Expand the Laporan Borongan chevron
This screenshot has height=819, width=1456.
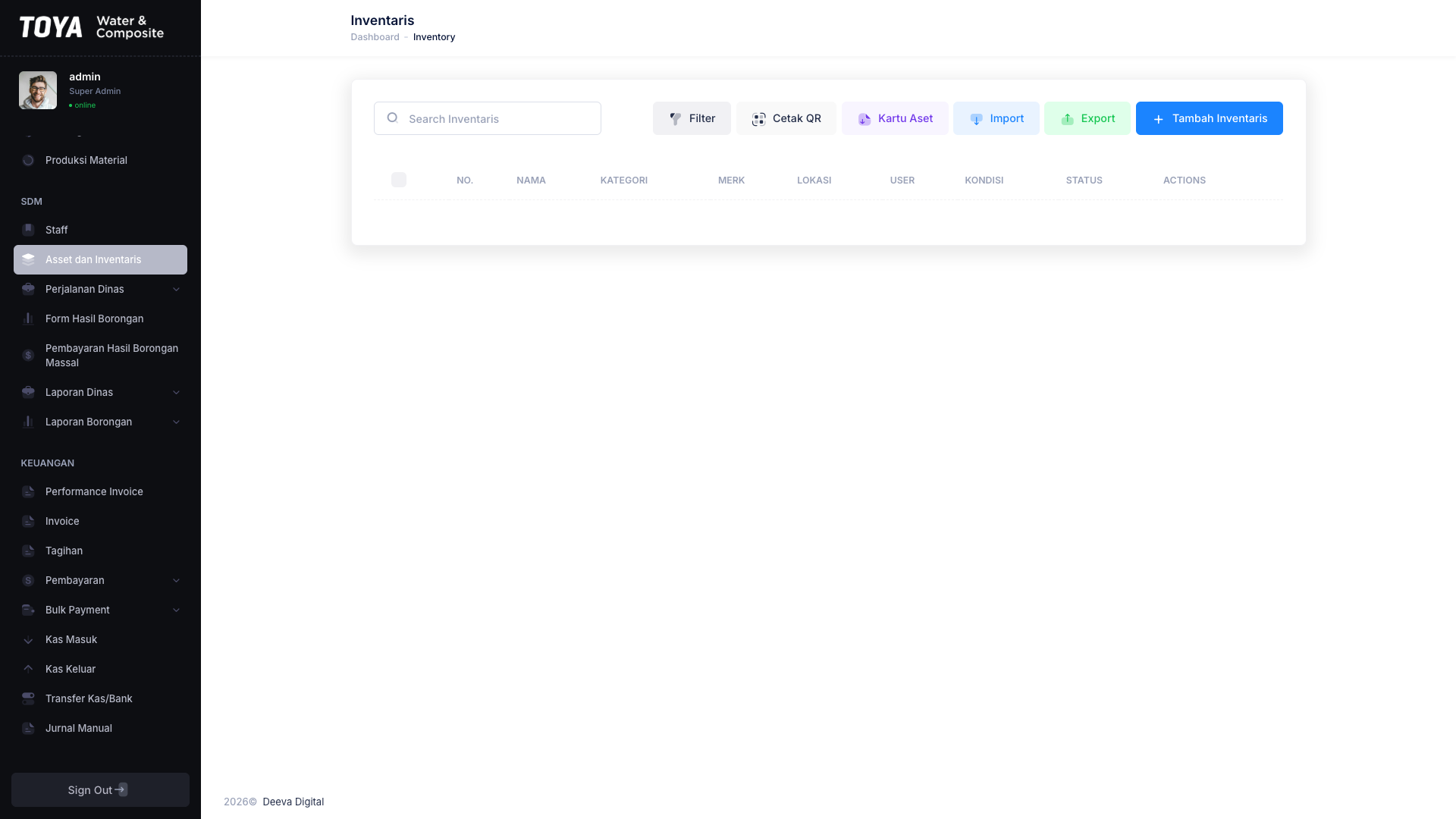coord(176,422)
